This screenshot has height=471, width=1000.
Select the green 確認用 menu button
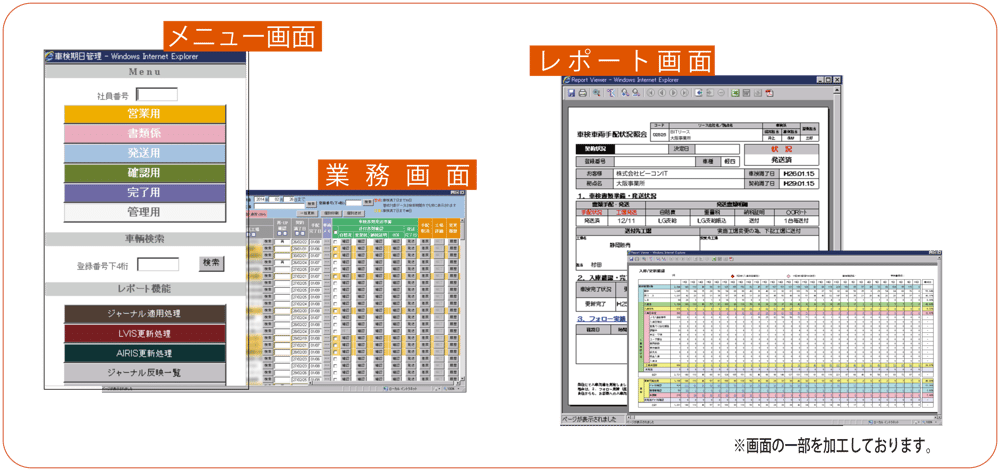point(145,173)
